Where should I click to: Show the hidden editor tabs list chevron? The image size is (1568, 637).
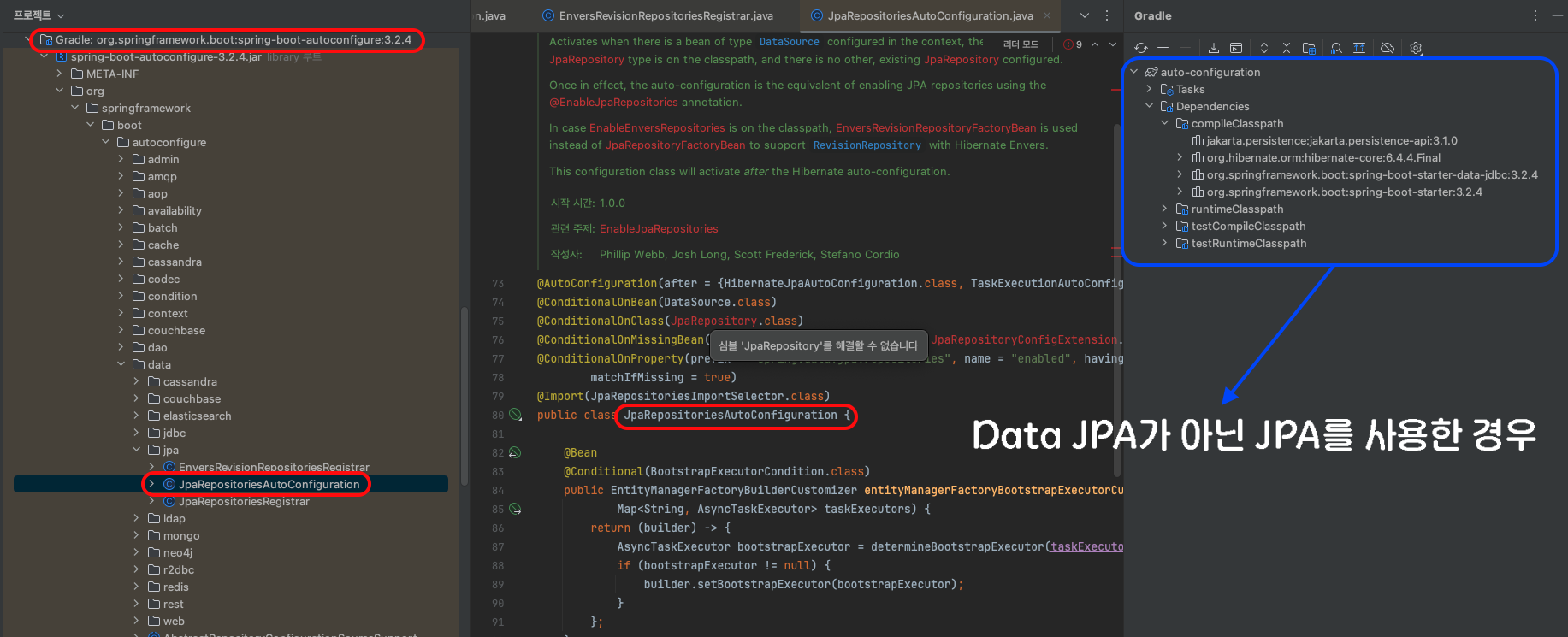pyautogui.click(x=1085, y=15)
